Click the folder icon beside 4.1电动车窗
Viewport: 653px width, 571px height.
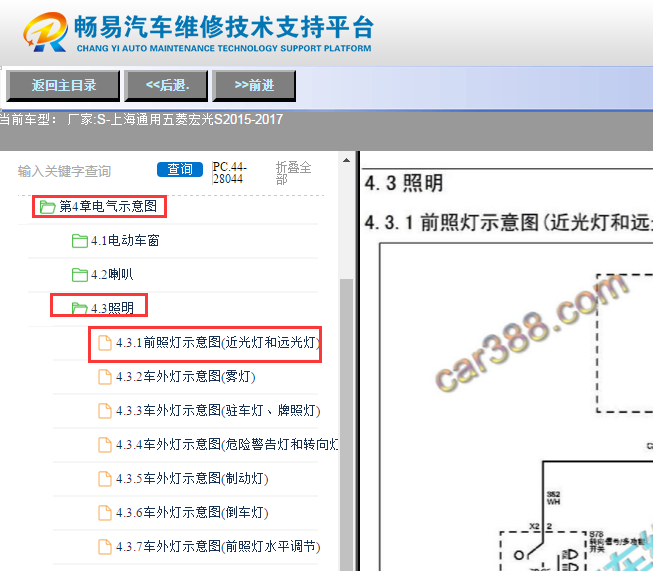80,241
